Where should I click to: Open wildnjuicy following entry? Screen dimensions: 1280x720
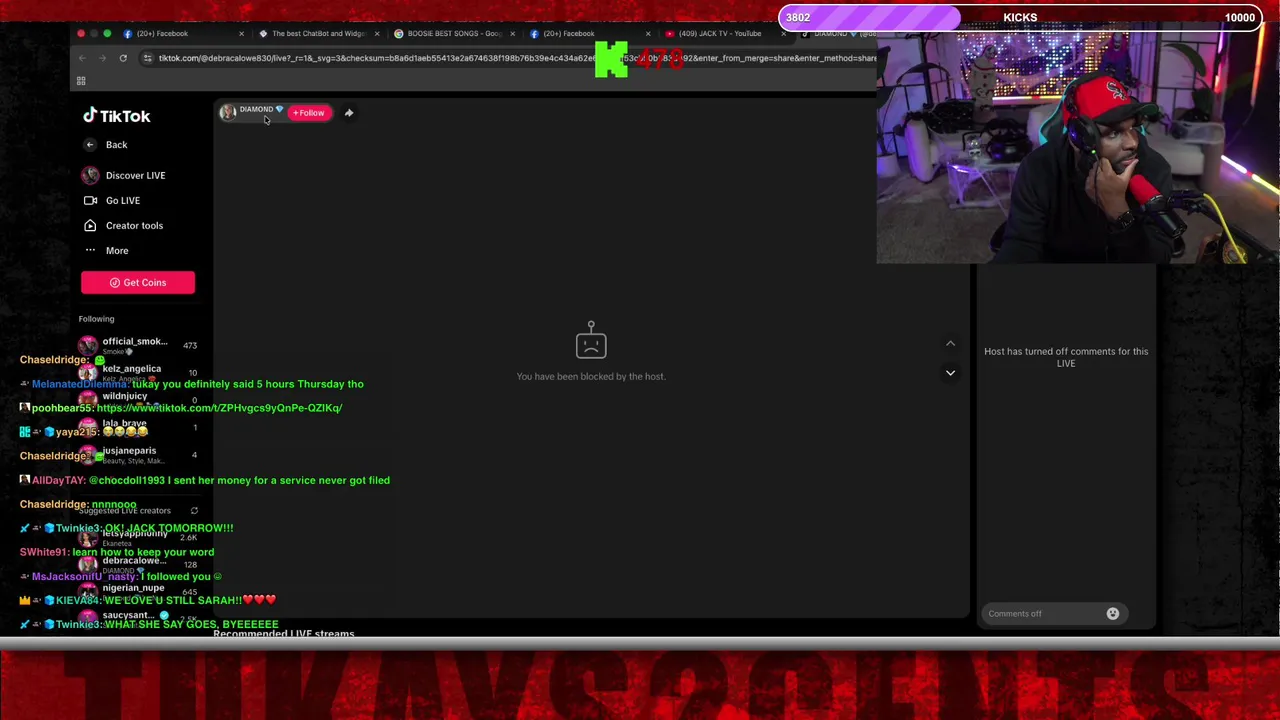[138, 399]
